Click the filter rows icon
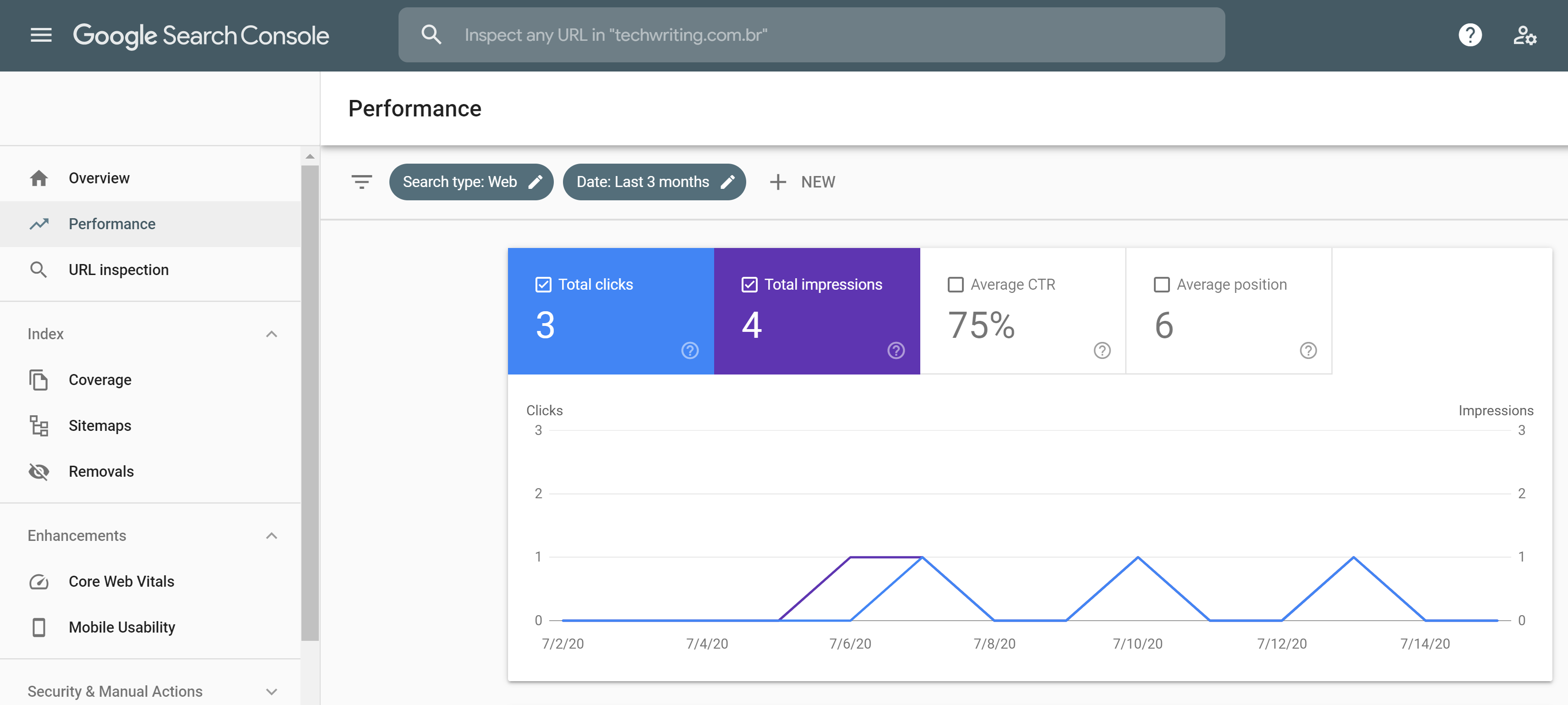Image resolution: width=1568 pixels, height=705 pixels. click(361, 182)
